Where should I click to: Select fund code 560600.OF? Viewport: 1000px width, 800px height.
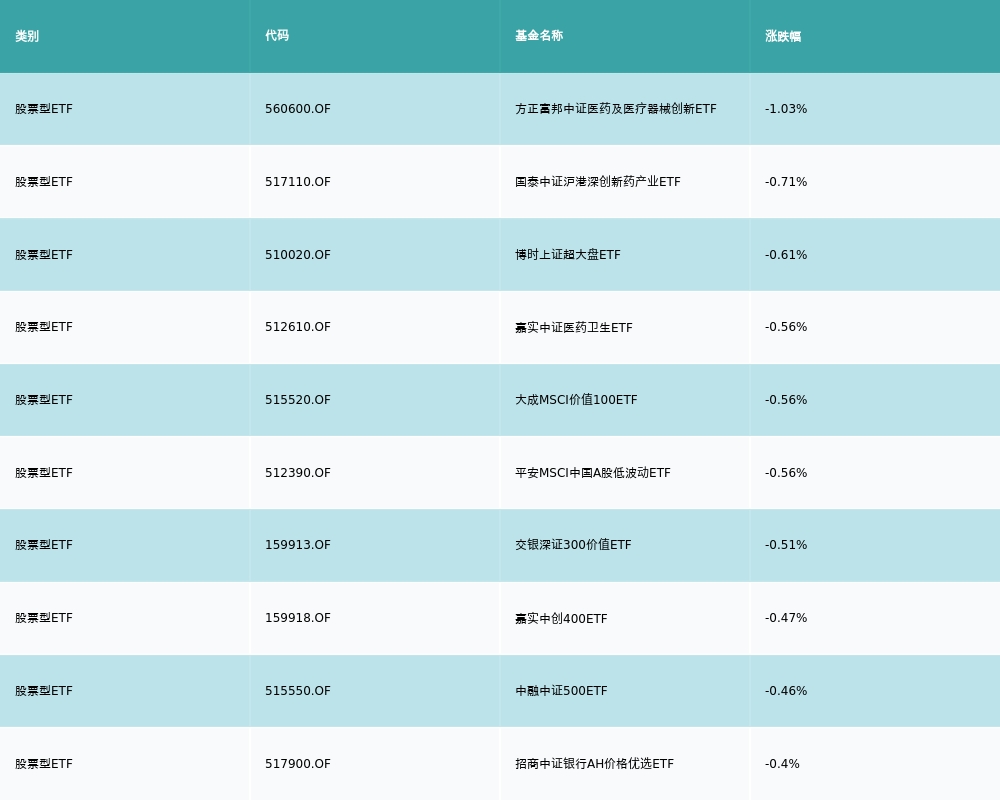298,109
